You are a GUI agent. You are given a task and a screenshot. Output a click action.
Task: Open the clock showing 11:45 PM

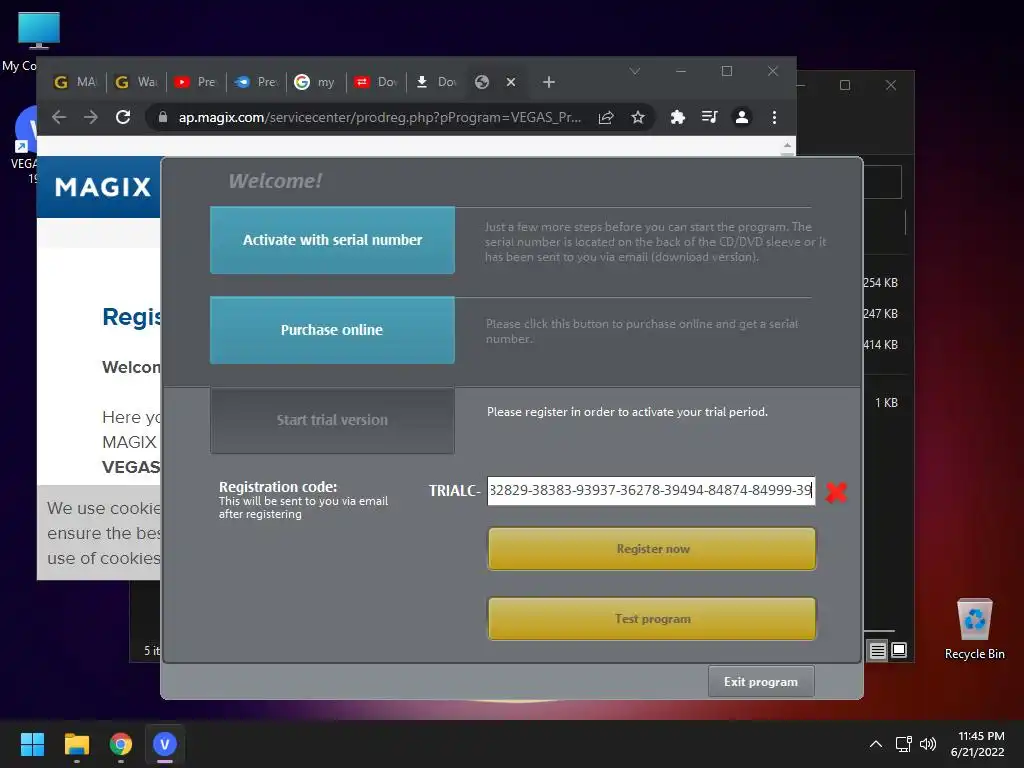coord(978,744)
